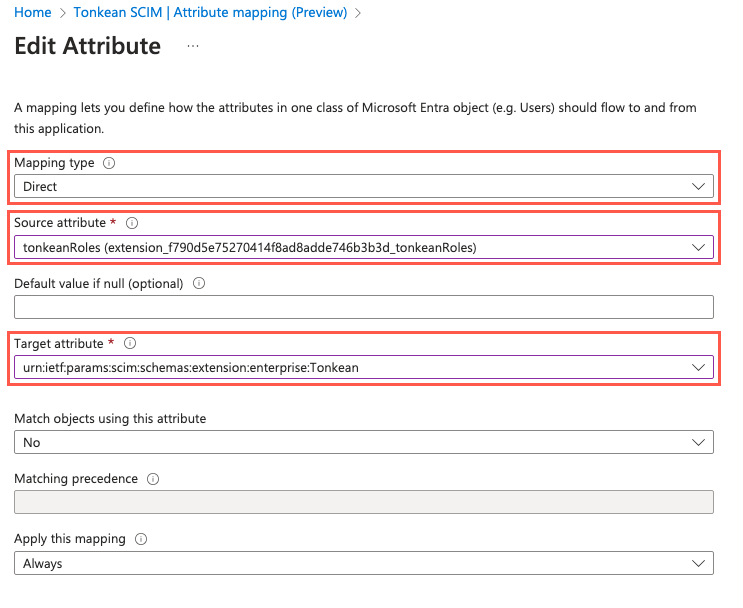Click info icon next to Mapping type
This screenshot has width=743, height=608.
click(x=109, y=163)
